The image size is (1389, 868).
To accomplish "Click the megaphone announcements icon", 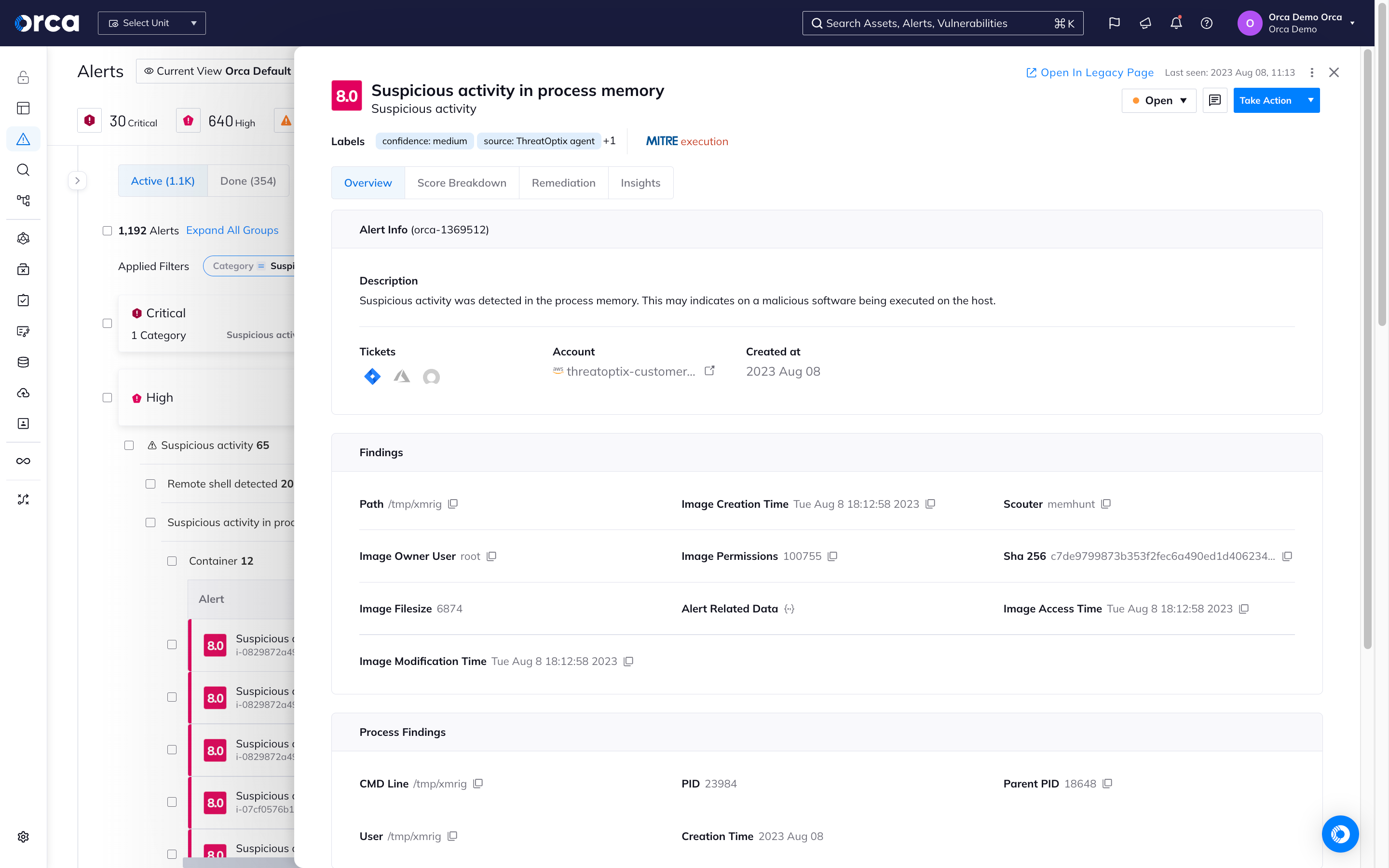I will (1145, 23).
